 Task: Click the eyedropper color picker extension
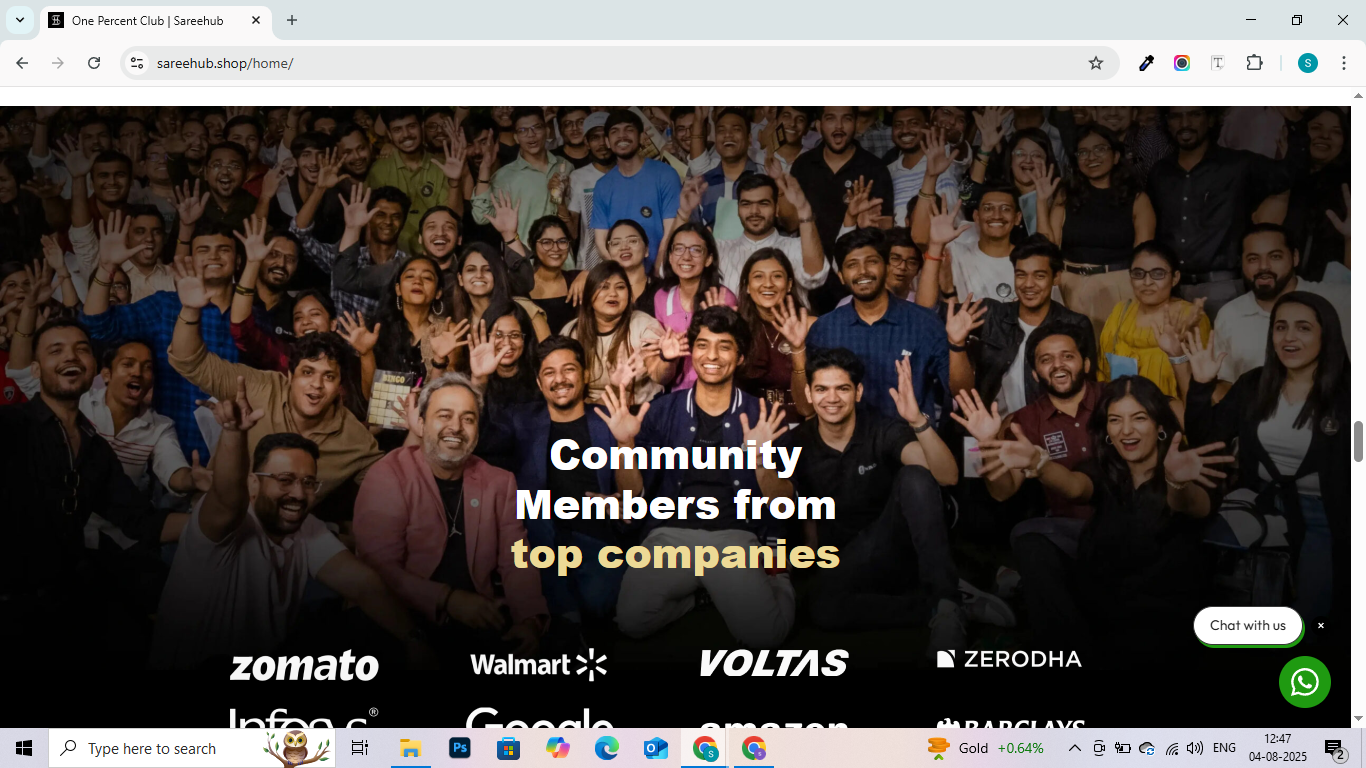coord(1147,63)
